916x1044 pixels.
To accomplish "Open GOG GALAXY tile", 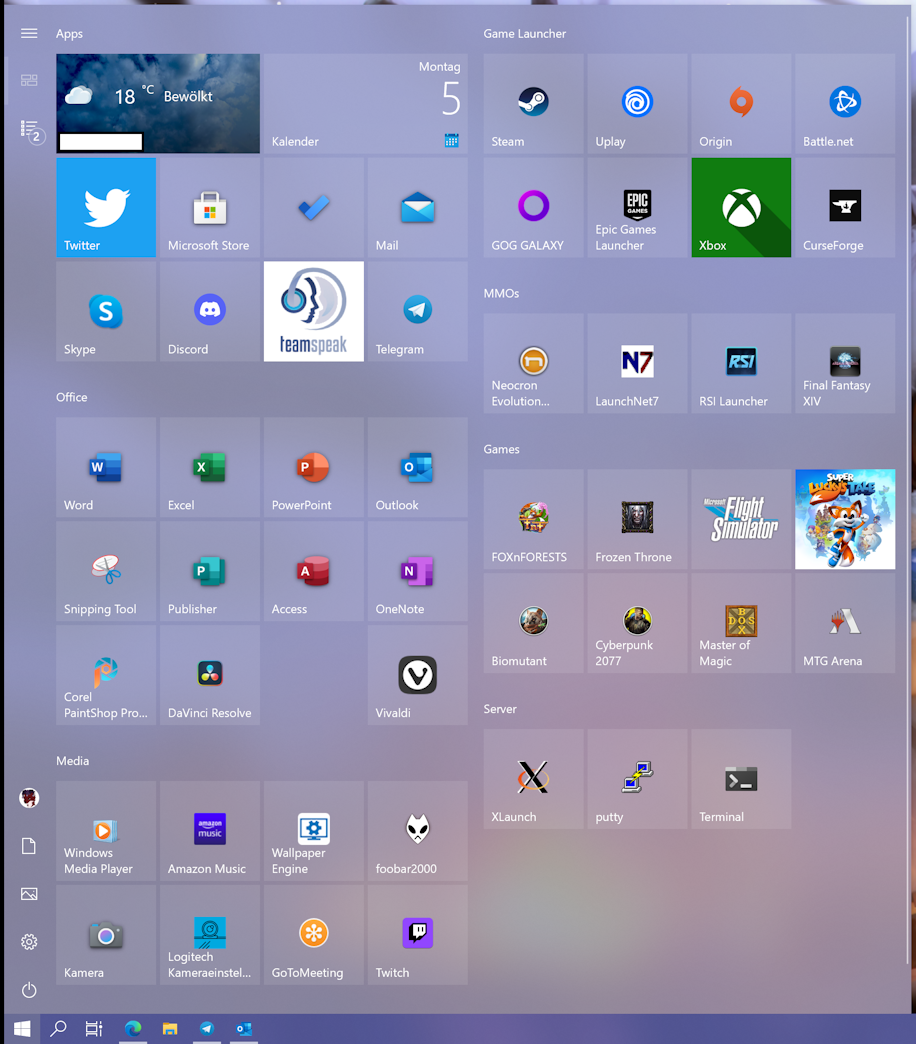I will pos(533,207).
